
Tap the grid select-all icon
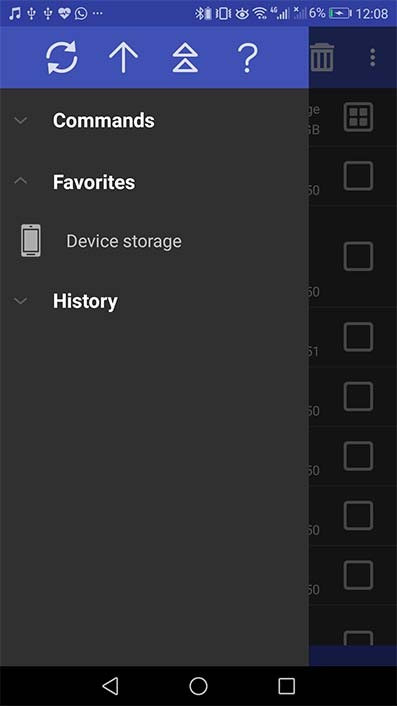coord(358,117)
